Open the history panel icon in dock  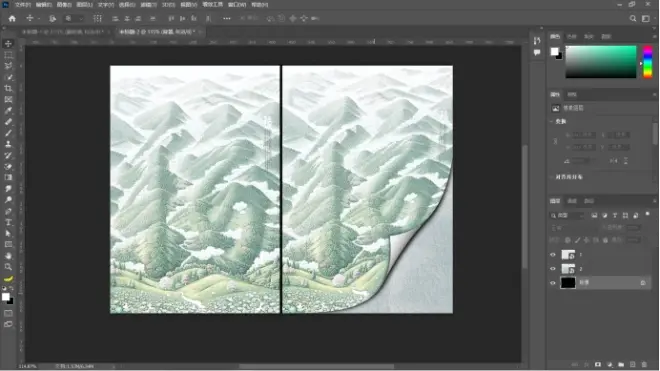point(537,40)
